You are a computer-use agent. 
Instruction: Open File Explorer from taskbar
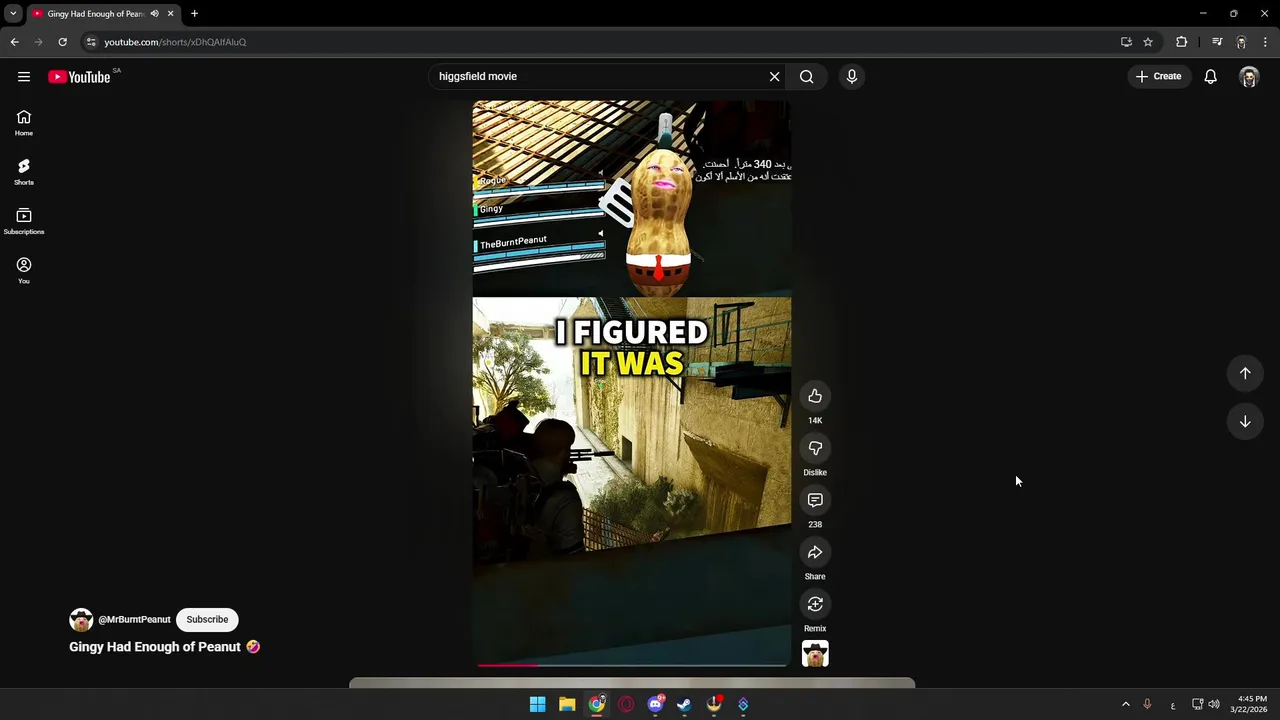coord(567,704)
